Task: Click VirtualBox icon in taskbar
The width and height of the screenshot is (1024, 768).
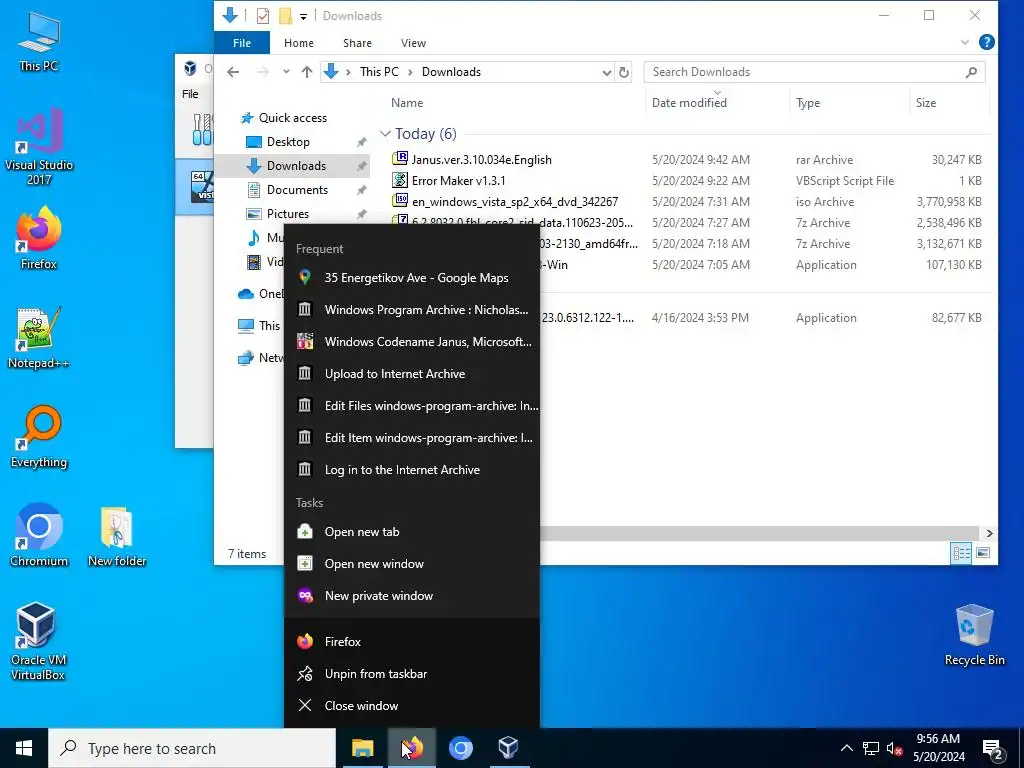Action: click(509, 748)
